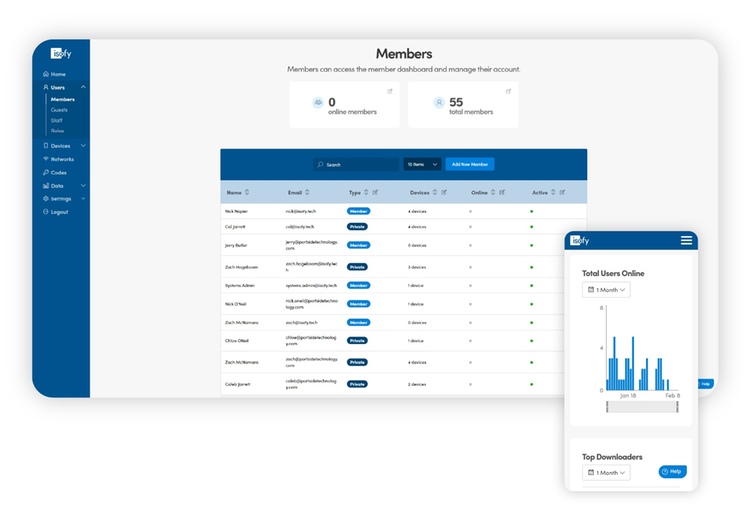Viewport: 750px width, 531px height.
Task: Click calendar icon in Total Users Online dropdown
Action: click(x=591, y=289)
